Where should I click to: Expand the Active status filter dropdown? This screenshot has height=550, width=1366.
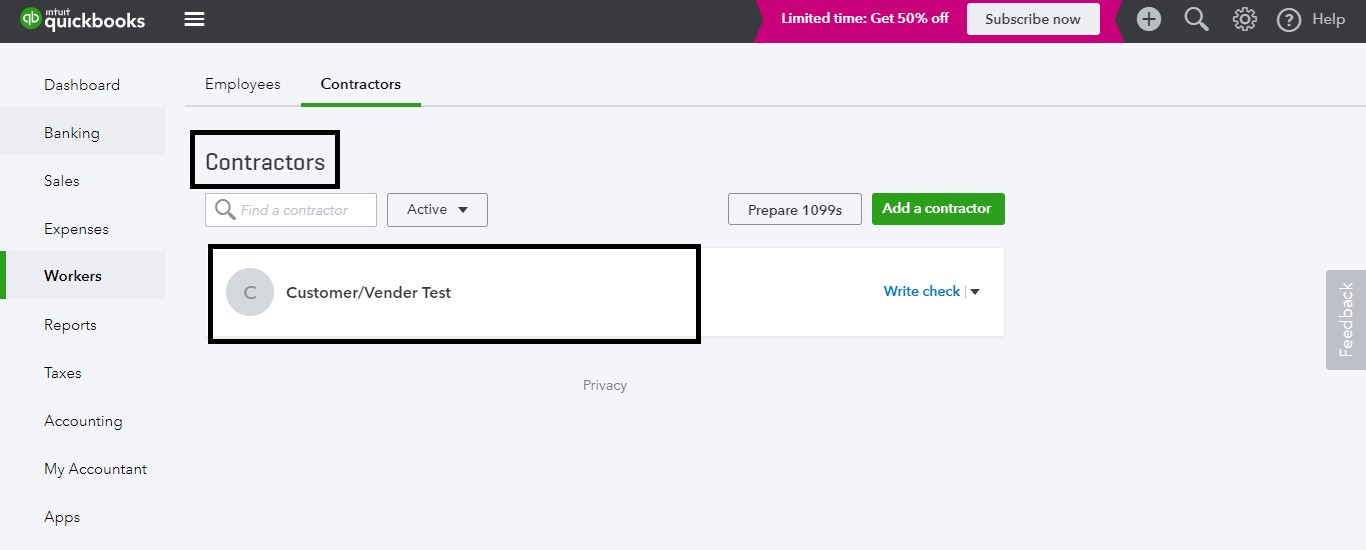(x=437, y=210)
